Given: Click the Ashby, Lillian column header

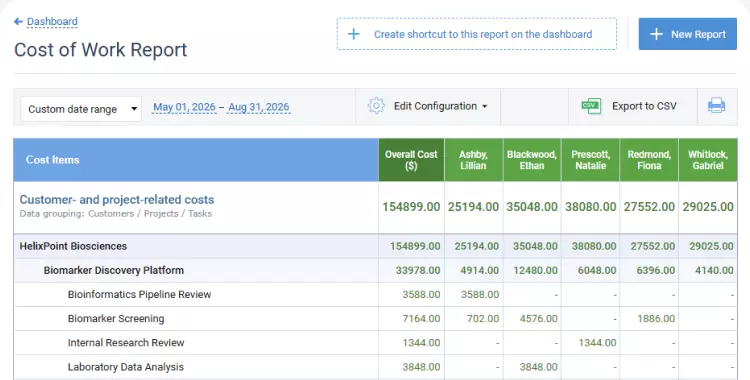Looking at the screenshot, I should pos(474,160).
